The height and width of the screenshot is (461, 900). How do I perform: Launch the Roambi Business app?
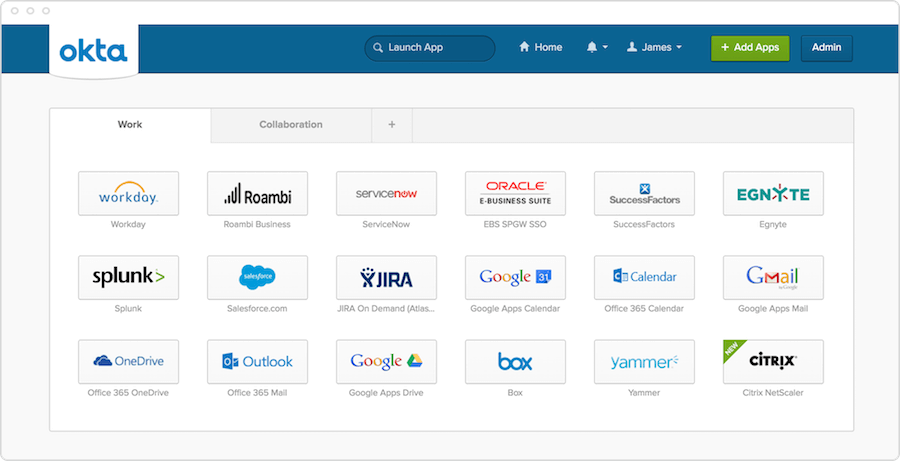point(257,193)
